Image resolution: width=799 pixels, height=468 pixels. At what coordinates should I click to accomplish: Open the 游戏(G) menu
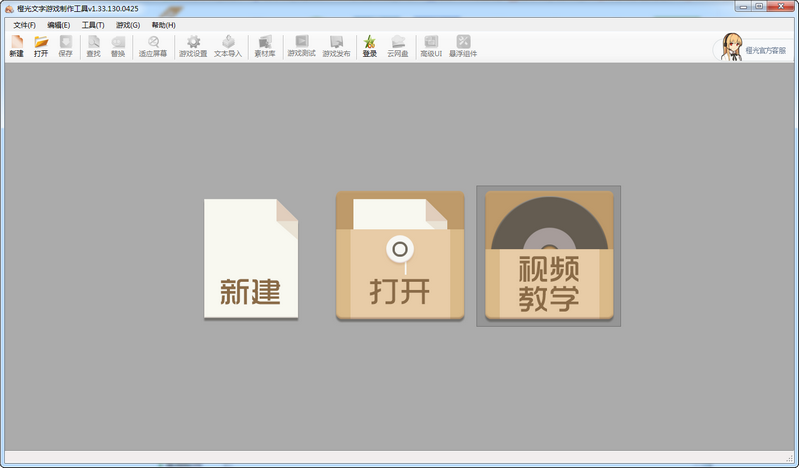click(127, 25)
